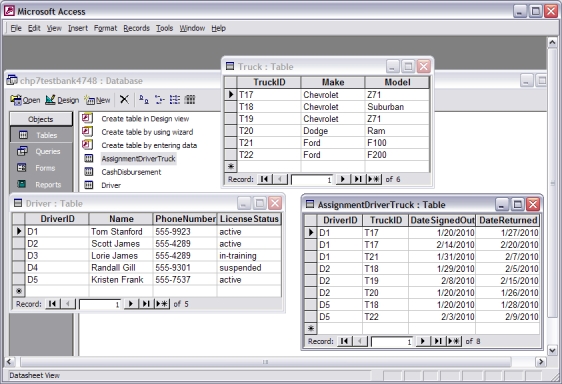
Task: Click record number field in AssignmentDriverTruck table
Action: tap(392, 342)
